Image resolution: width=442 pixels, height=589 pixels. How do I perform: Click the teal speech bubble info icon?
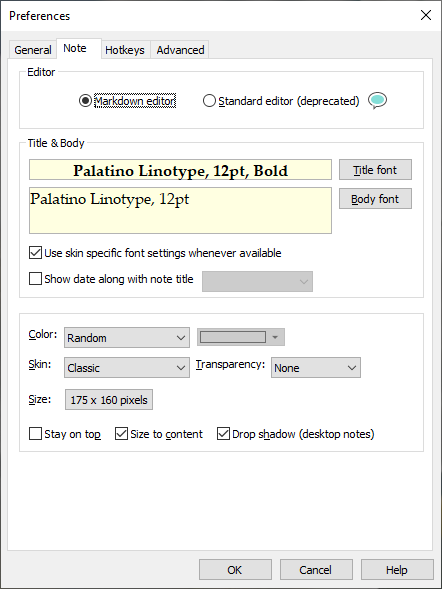tap(377, 101)
